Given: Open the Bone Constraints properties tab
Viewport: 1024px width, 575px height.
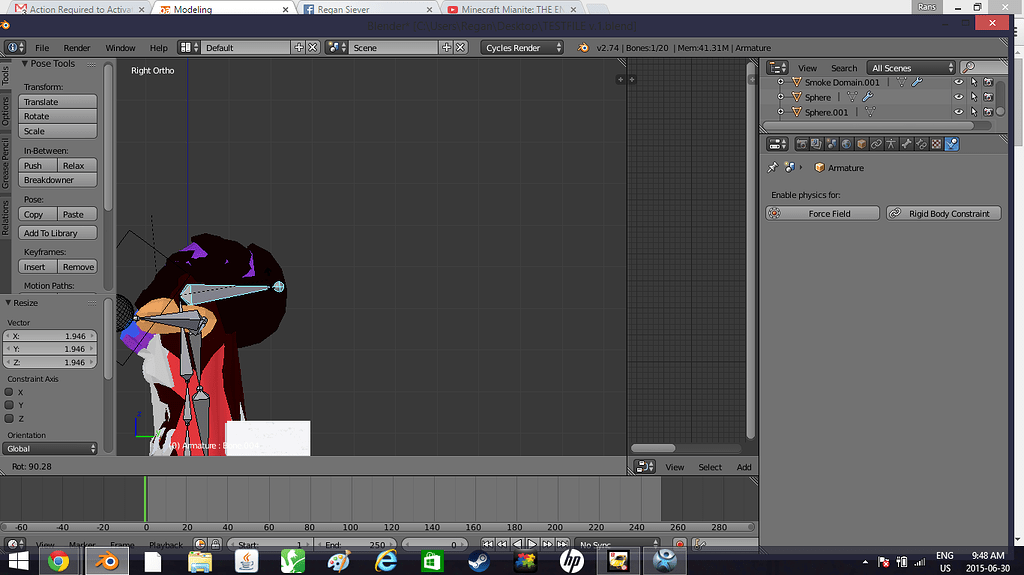Looking at the screenshot, I should [x=921, y=144].
